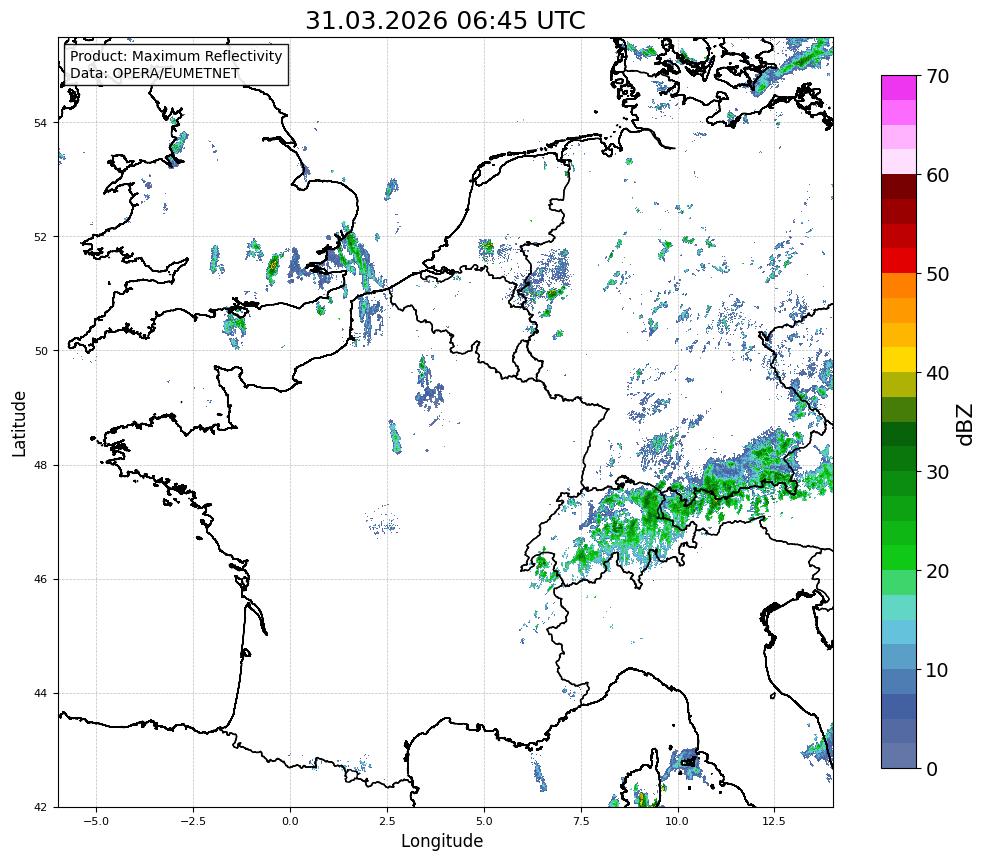Click latitude tick label "54"
The width and height of the screenshot is (985, 860).
tap(40, 123)
